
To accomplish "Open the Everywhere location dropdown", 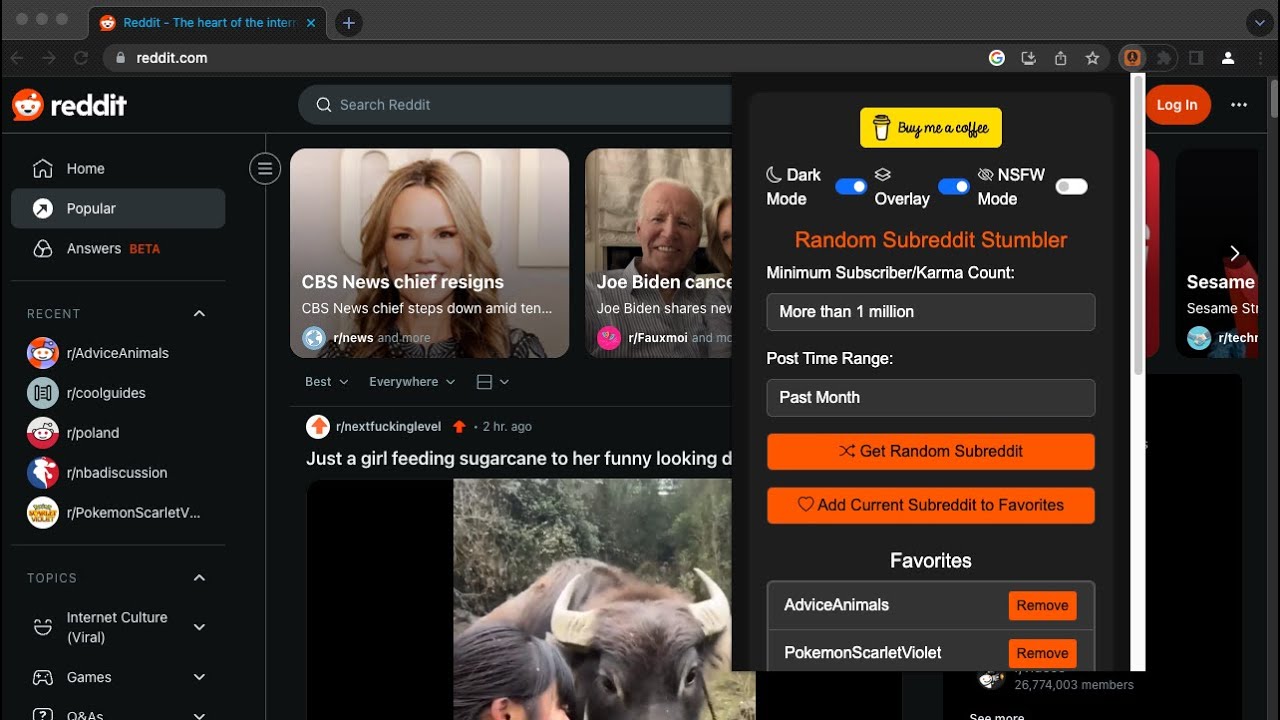I will click(x=412, y=382).
